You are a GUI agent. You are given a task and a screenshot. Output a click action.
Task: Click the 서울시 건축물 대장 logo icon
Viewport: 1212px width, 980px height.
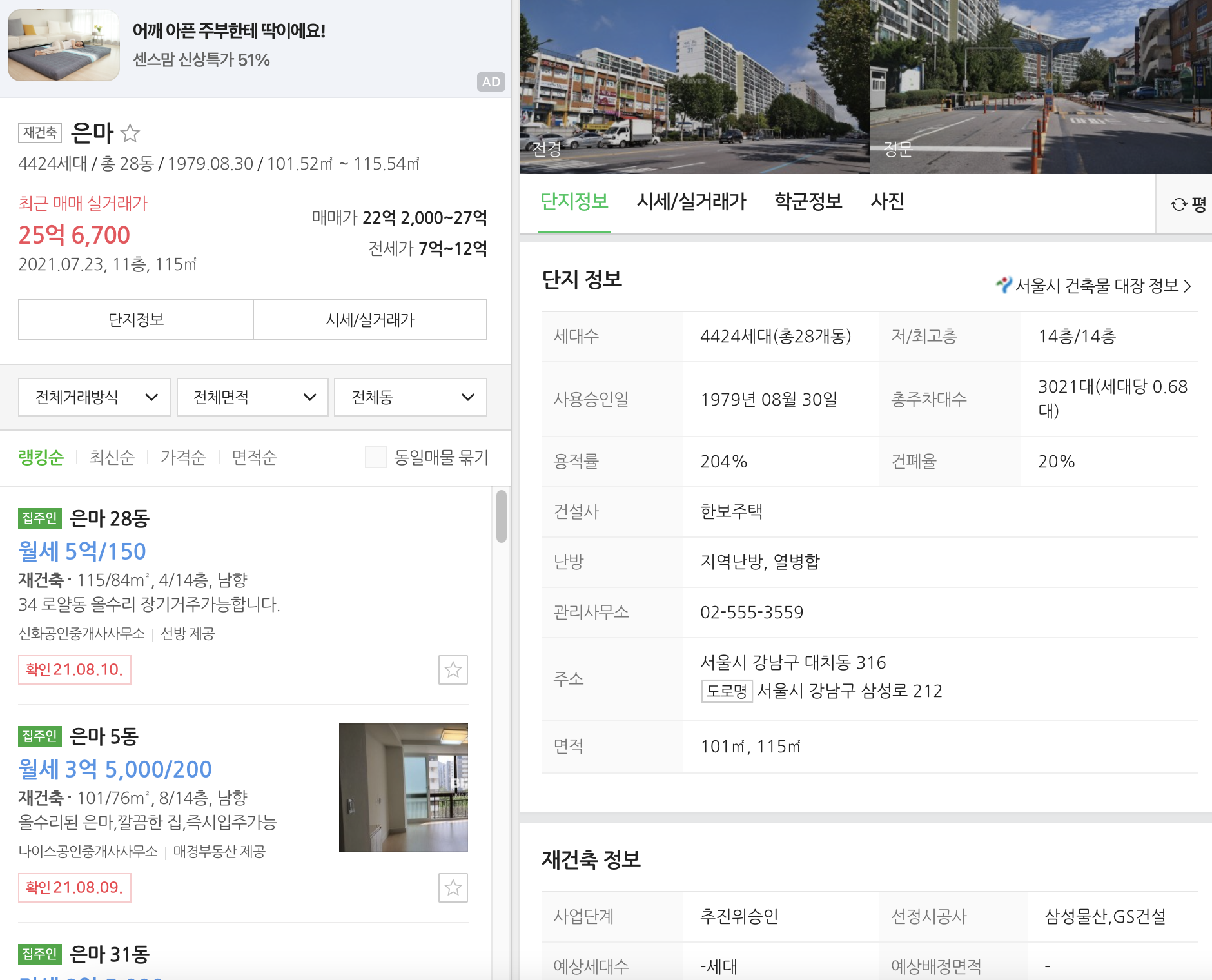1004,284
